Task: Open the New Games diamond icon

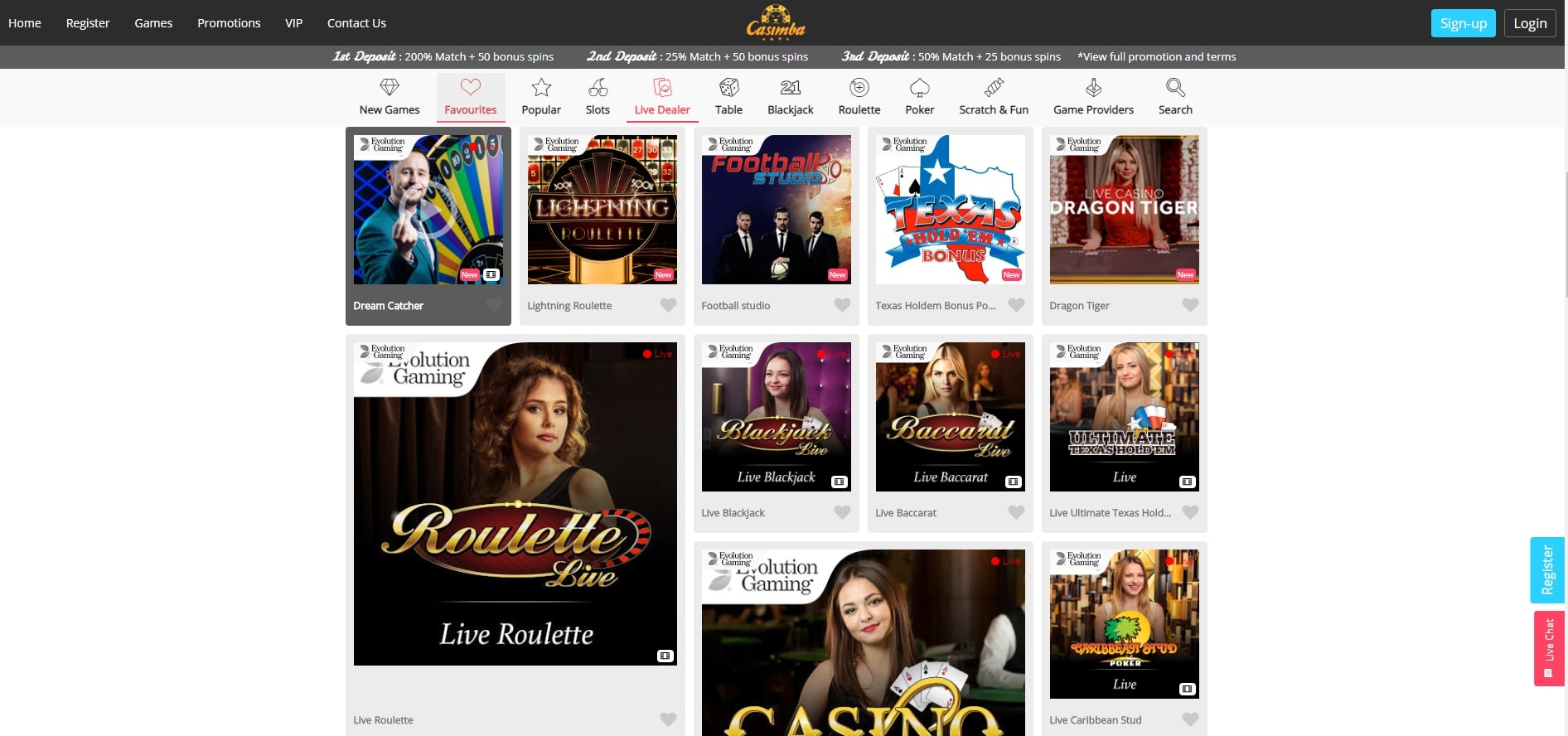Action: (390, 87)
